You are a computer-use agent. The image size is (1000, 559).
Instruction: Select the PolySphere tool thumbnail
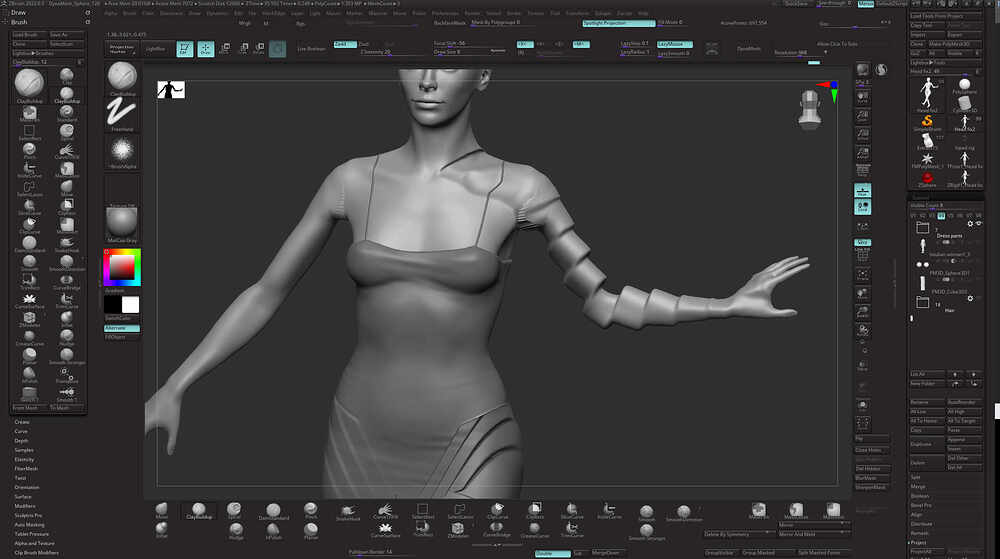(x=964, y=87)
